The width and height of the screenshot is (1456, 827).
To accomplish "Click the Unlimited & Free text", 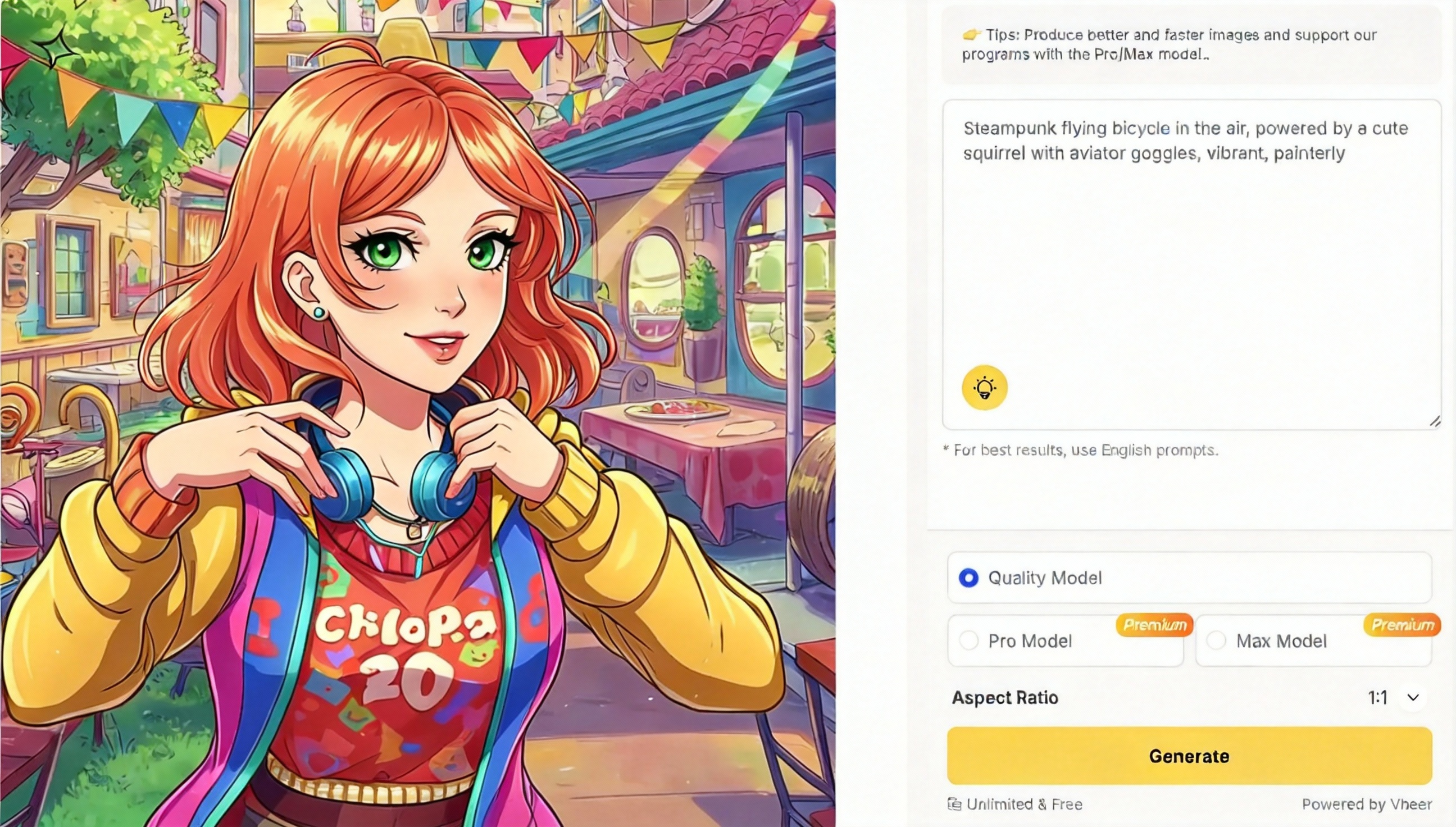I will pyautogui.click(x=1025, y=805).
